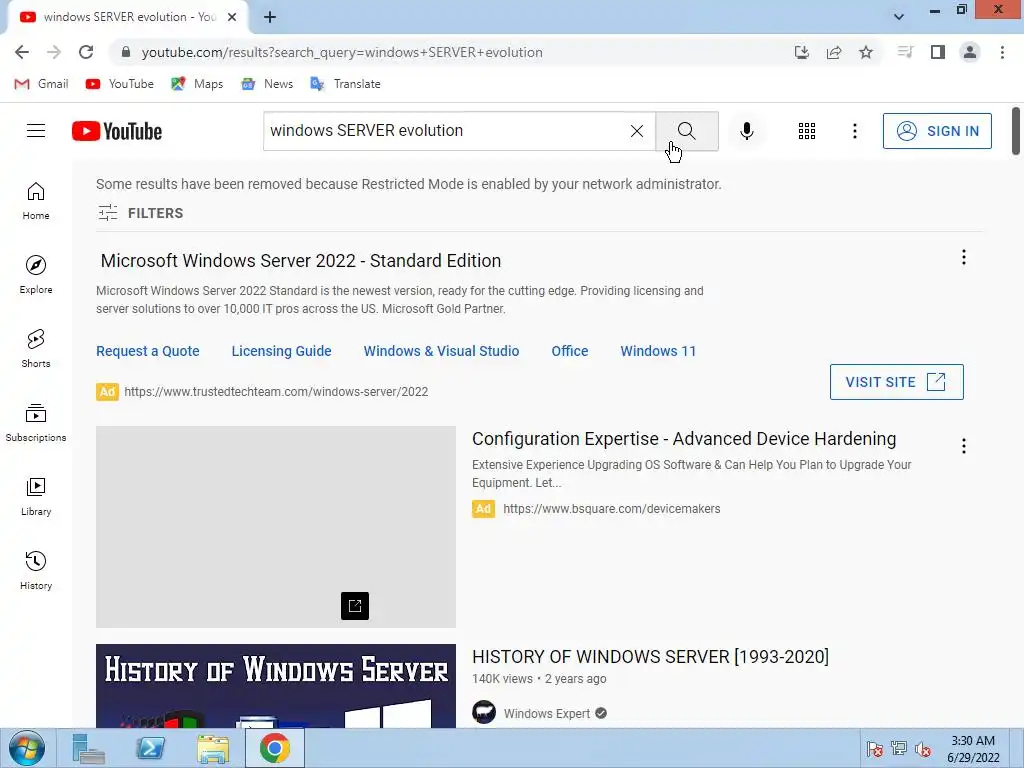Viewport: 1024px width, 768px height.
Task: Click the install/download page icon in address bar
Action: [x=802, y=52]
